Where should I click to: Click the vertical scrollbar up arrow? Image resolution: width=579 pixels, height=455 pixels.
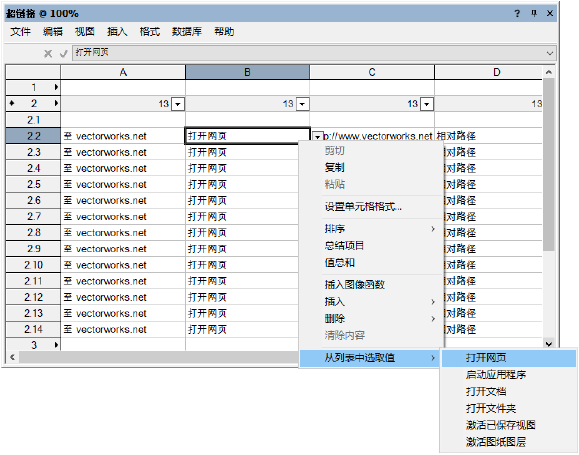click(549, 72)
